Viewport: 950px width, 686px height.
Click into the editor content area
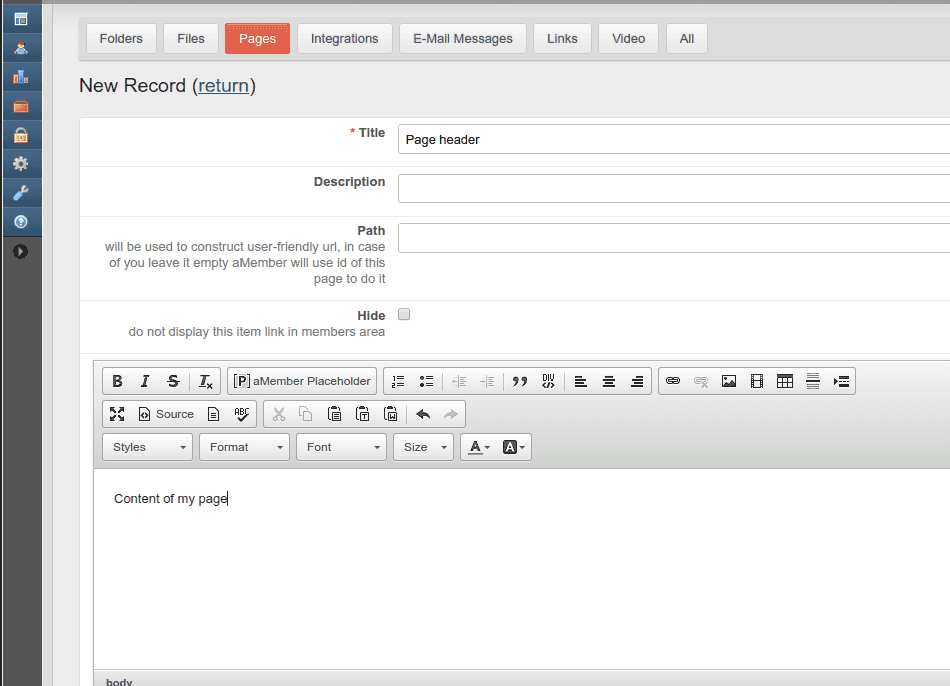click(x=522, y=570)
